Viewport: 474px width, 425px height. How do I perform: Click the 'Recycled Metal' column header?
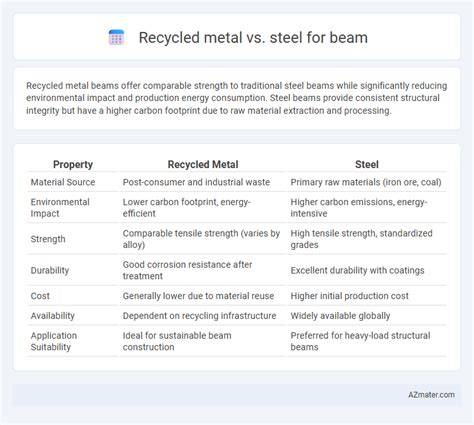(203, 164)
